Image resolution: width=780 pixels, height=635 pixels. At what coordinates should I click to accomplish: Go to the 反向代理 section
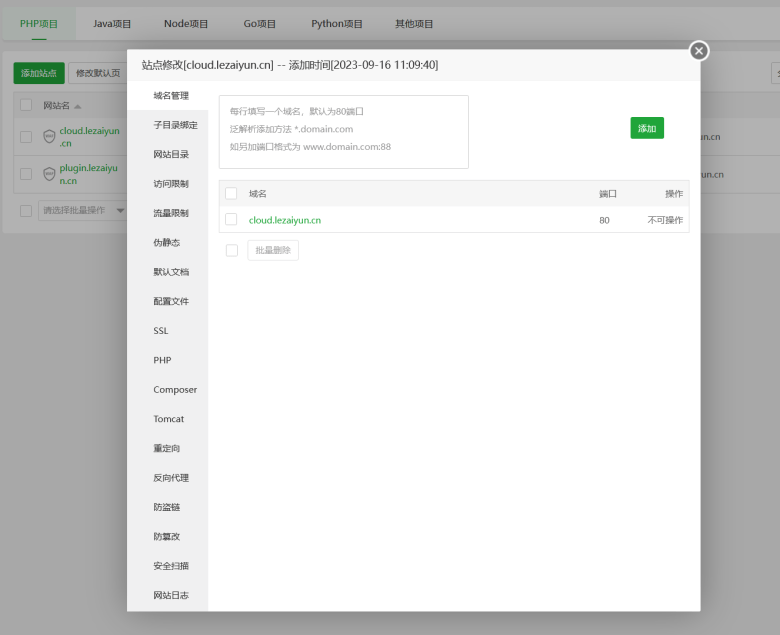170,477
